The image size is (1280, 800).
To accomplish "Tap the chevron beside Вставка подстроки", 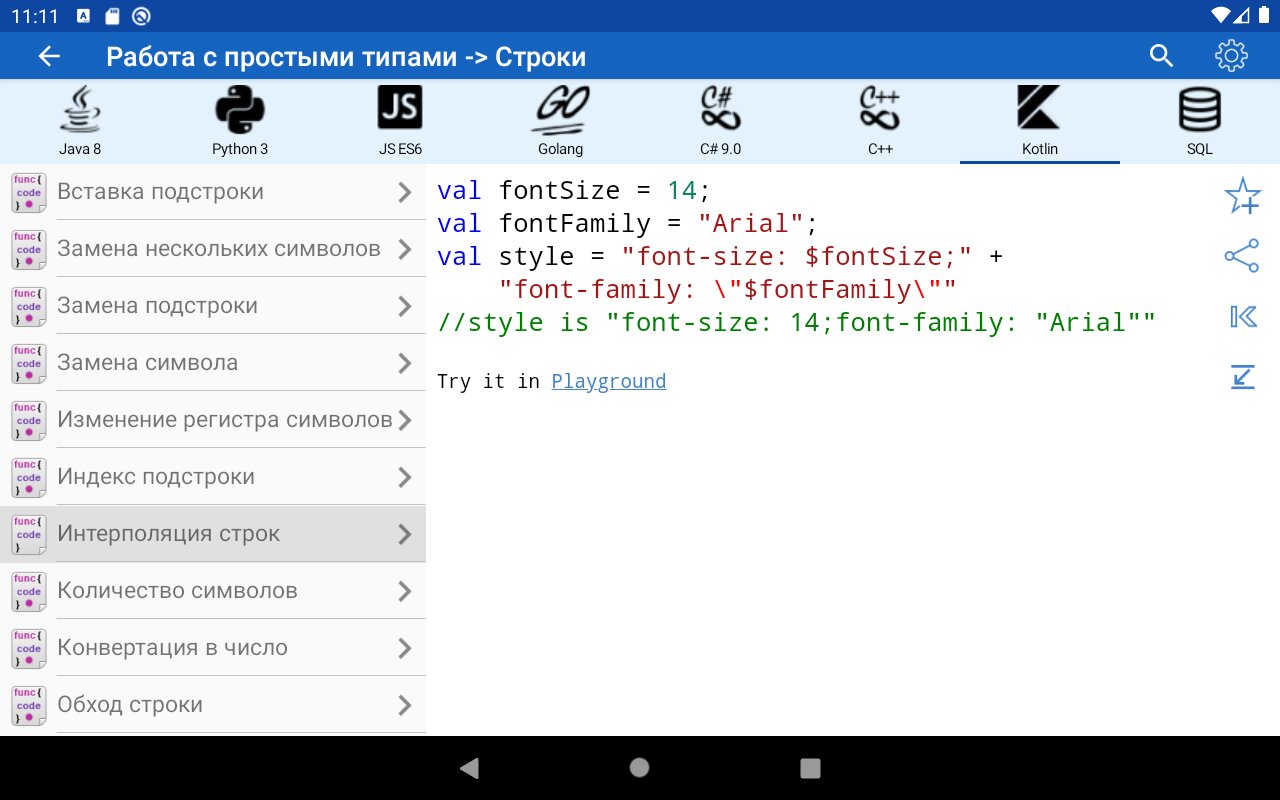I will tap(405, 192).
